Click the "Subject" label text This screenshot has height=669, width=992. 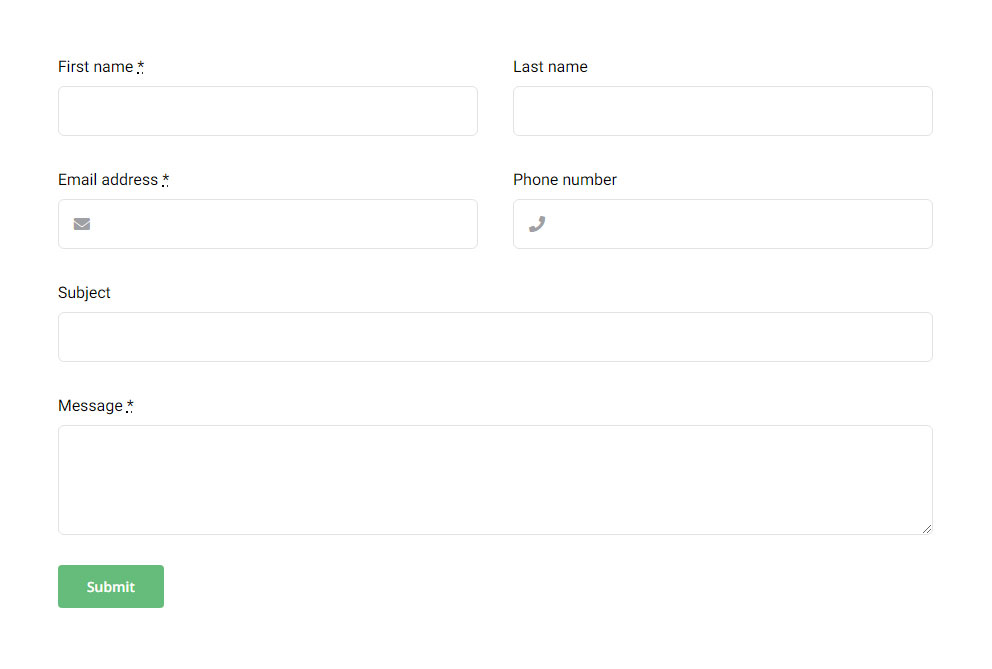click(84, 293)
